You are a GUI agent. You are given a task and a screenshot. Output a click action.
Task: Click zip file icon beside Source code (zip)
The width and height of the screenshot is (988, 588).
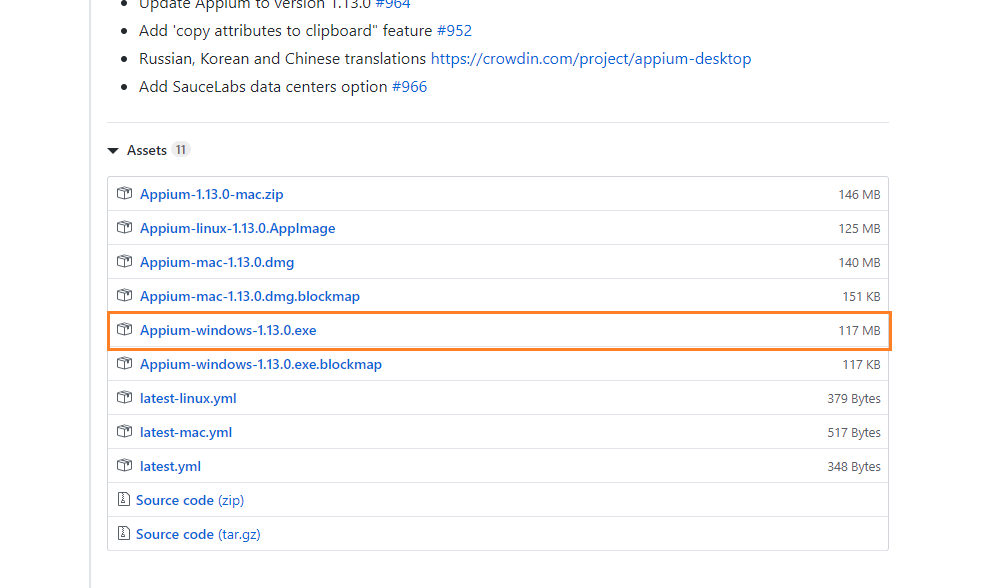124,500
